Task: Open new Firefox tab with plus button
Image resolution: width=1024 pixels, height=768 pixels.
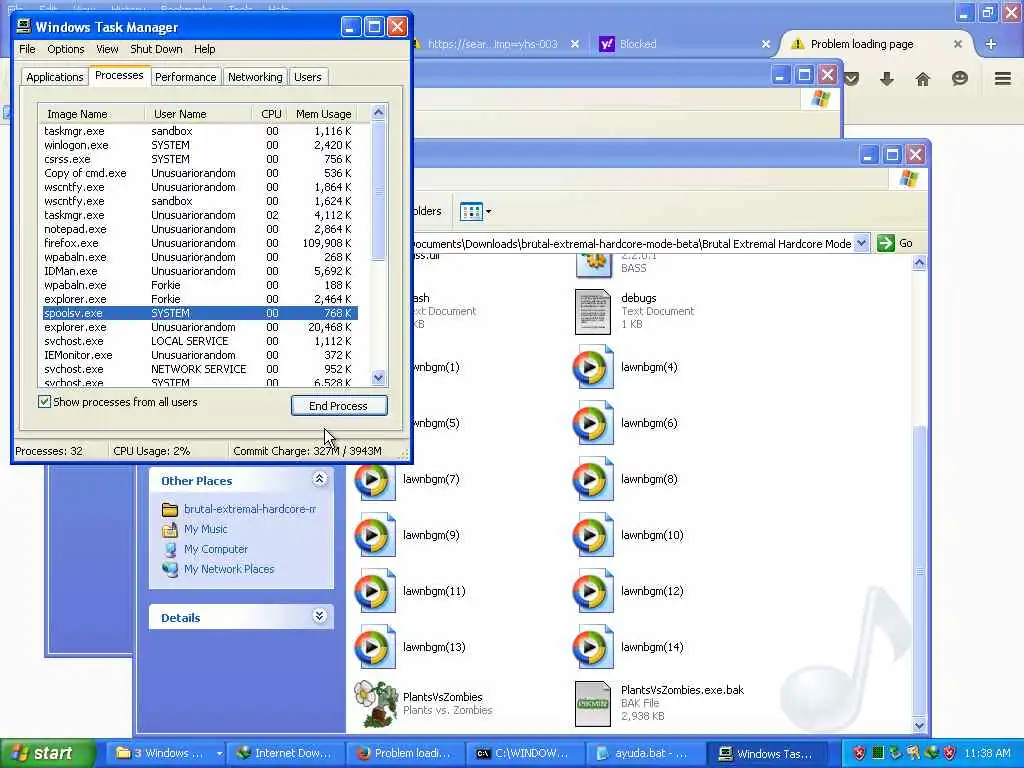Action: click(x=991, y=44)
